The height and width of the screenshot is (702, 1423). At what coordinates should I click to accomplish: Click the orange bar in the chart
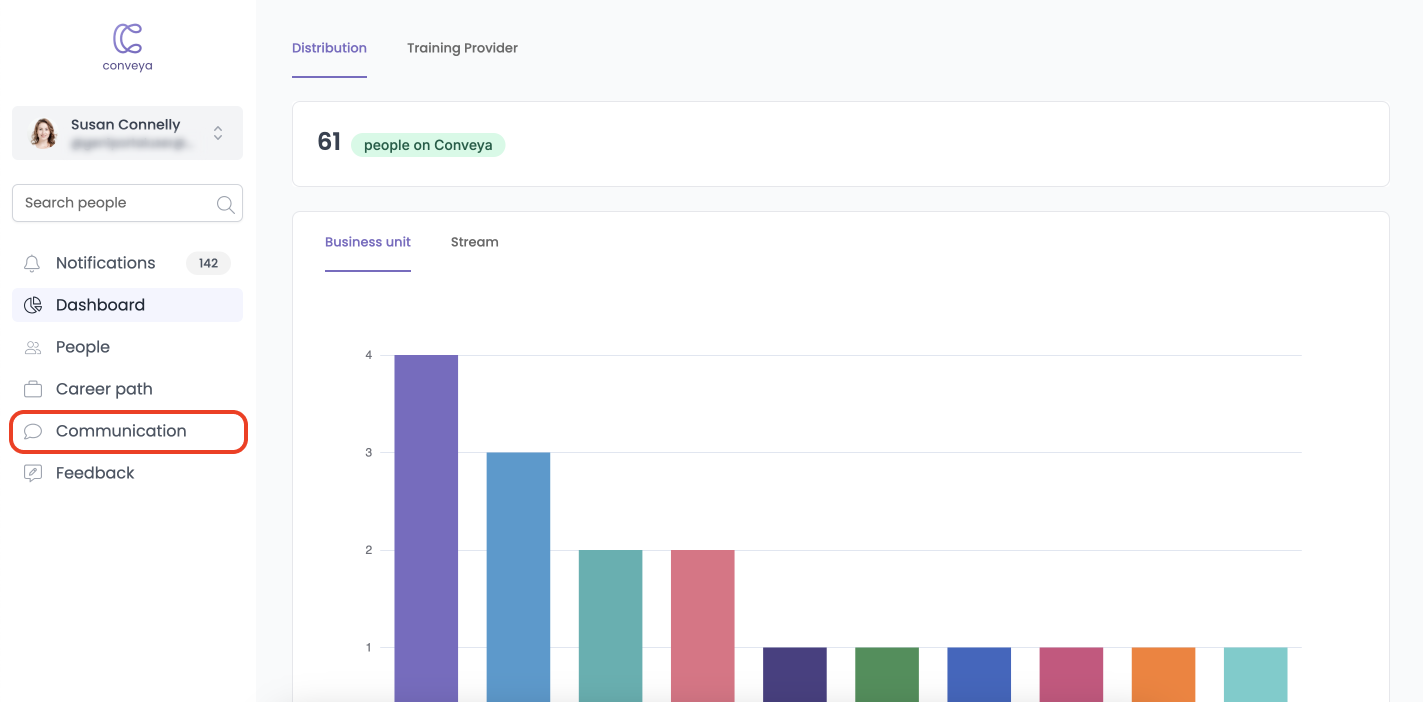(1163, 674)
